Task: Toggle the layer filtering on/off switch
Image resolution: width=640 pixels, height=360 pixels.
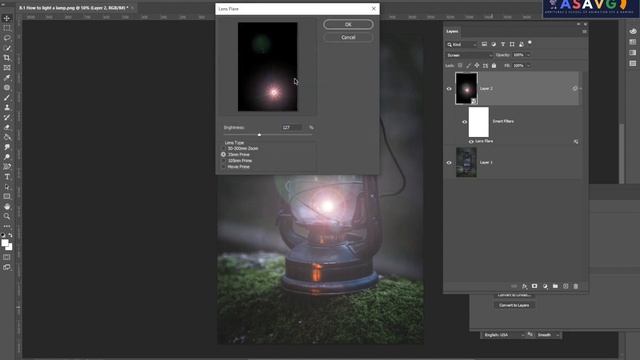Action: pos(530,42)
